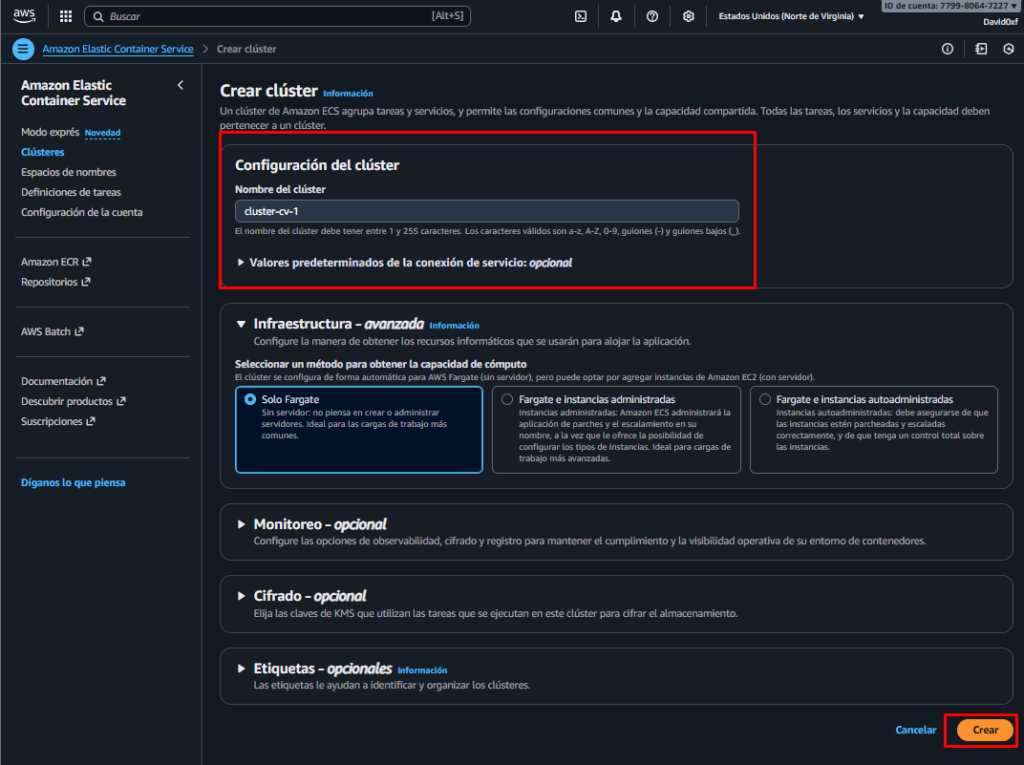Viewport: 1024px width, 765px height.
Task: Open Definiciones de tareas in sidebar
Action: 71,192
